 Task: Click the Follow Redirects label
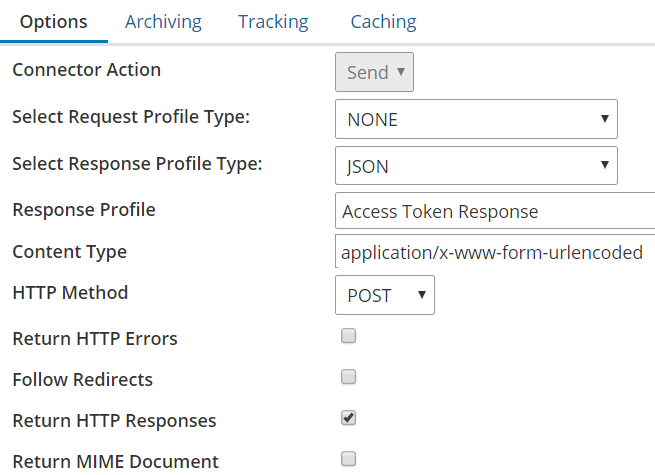tap(82, 380)
